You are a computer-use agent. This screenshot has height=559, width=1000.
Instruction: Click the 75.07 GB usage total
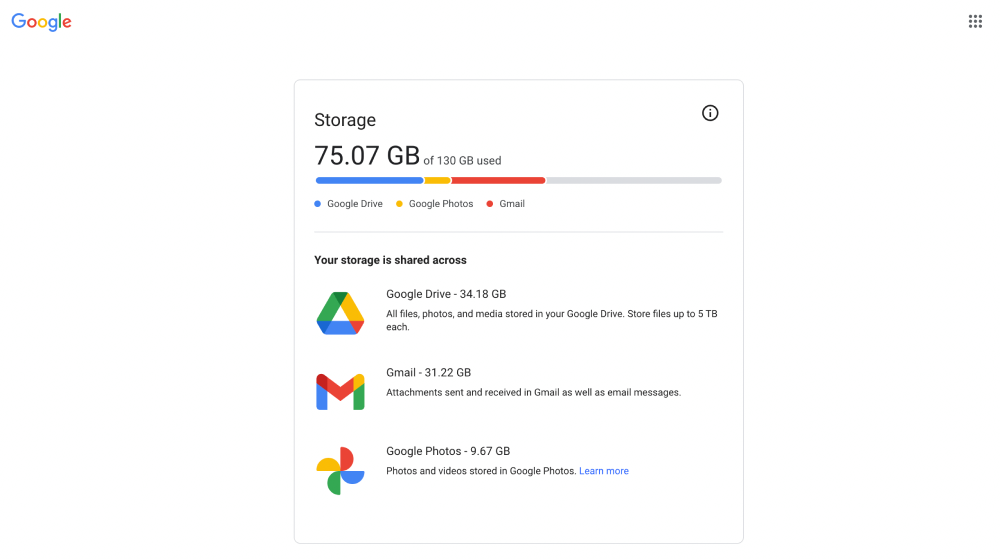(x=367, y=156)
